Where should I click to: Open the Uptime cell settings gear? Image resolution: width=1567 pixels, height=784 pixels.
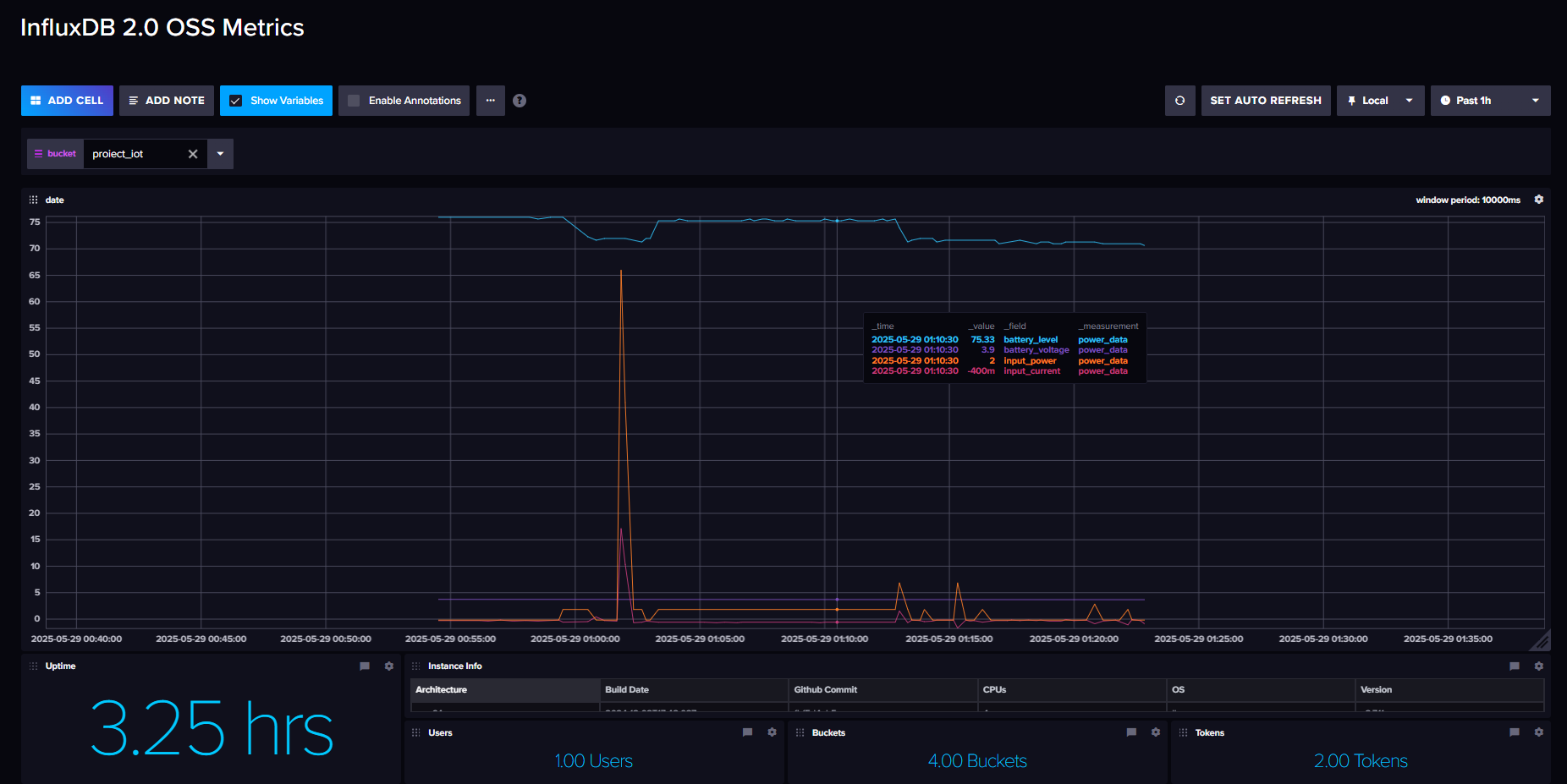(x=389, y=666)
